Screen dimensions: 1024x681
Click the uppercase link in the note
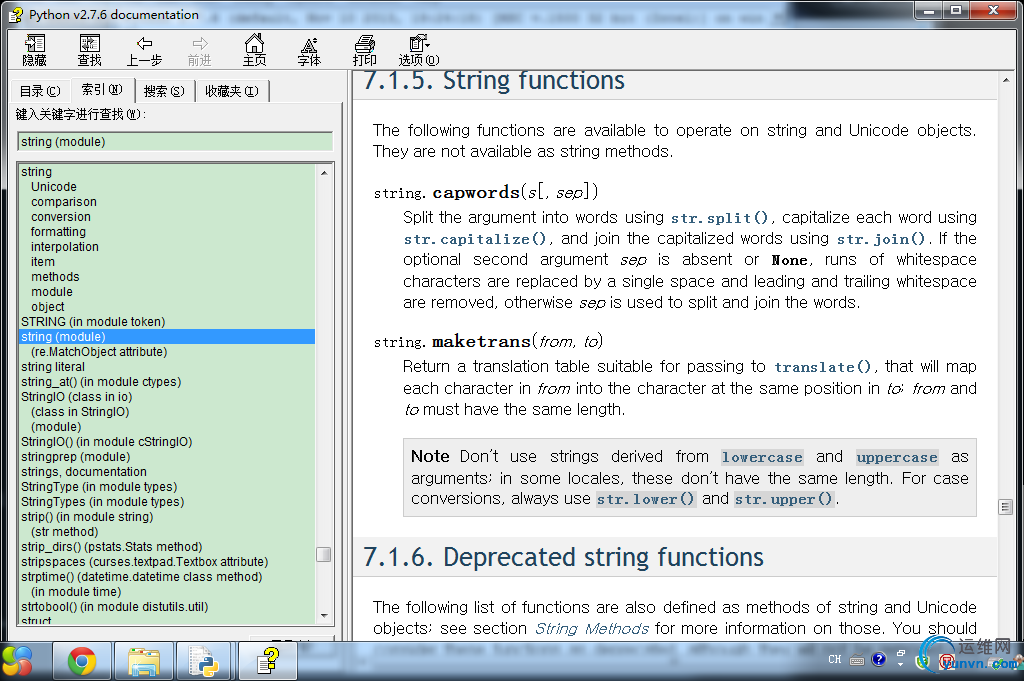(x=897, y=457)
